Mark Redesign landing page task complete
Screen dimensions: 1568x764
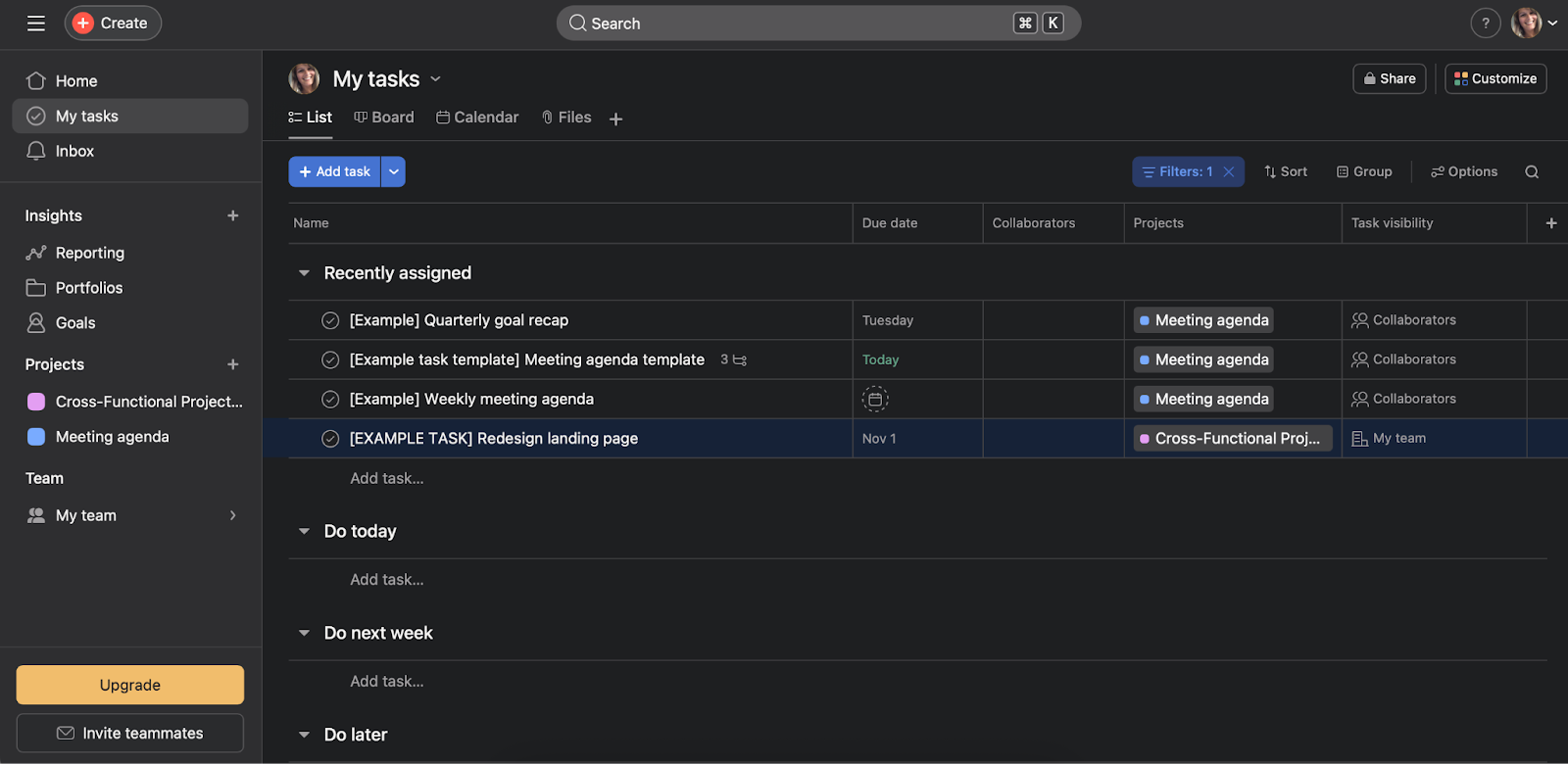(330, 439)
